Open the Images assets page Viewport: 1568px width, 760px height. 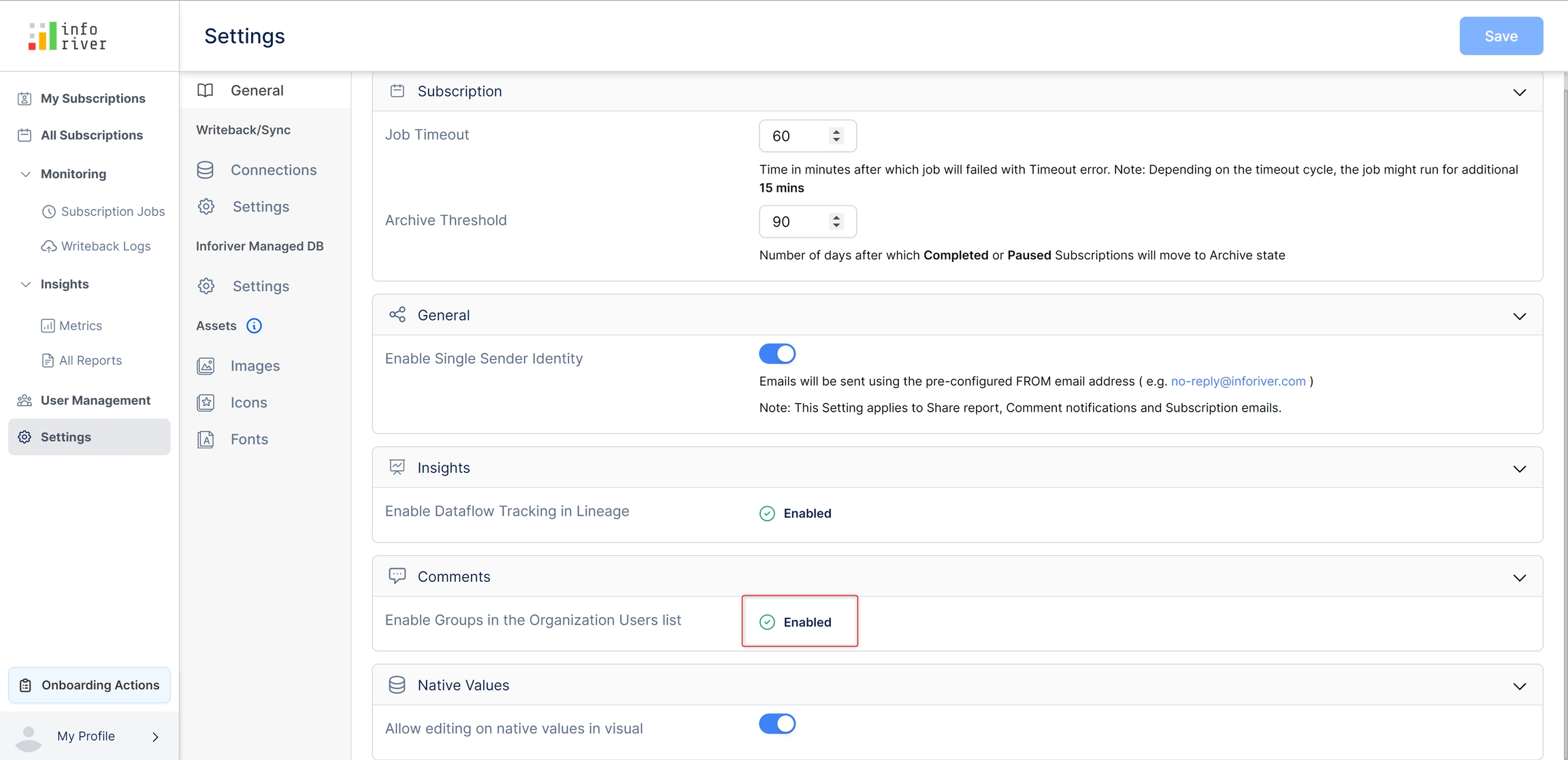click(254, 366)
